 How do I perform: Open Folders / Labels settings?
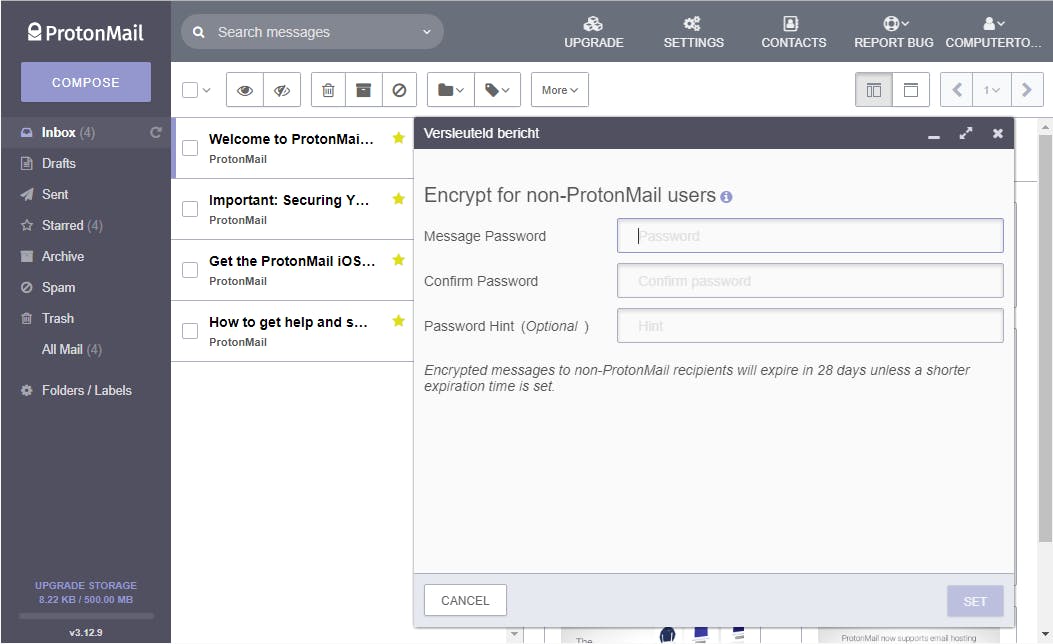(x=86, y=390)
